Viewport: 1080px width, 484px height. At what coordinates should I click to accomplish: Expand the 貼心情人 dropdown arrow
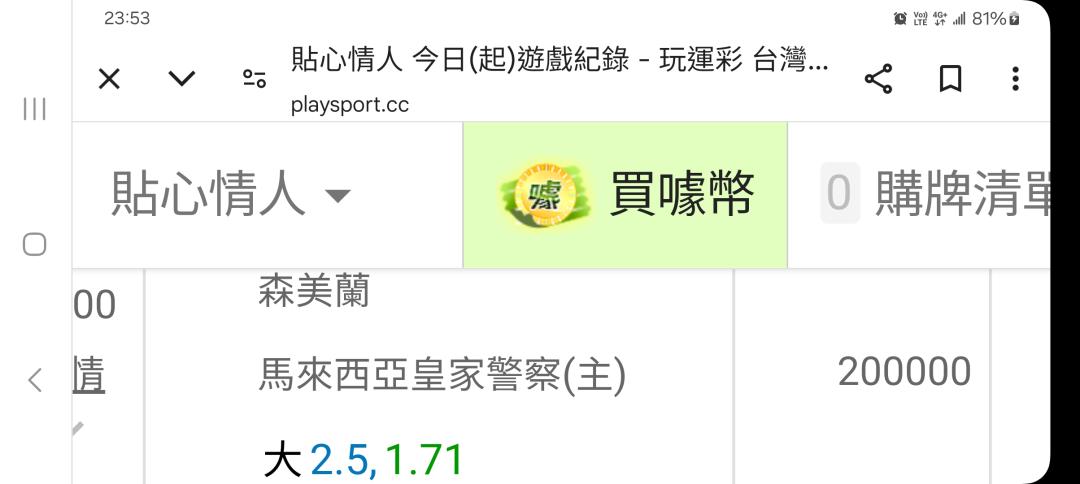338,196
